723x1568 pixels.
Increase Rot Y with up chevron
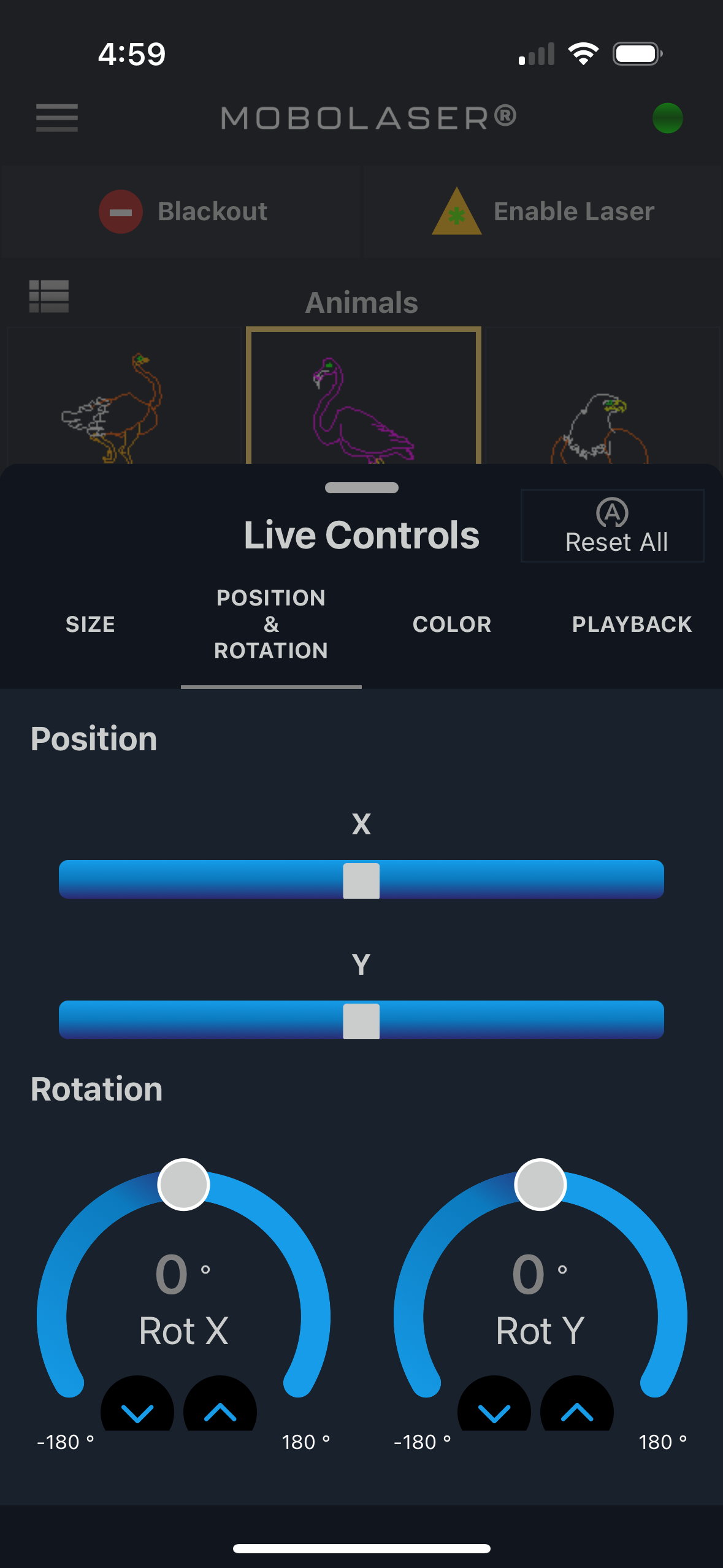pyautogui.click(x=577, y=1410)
